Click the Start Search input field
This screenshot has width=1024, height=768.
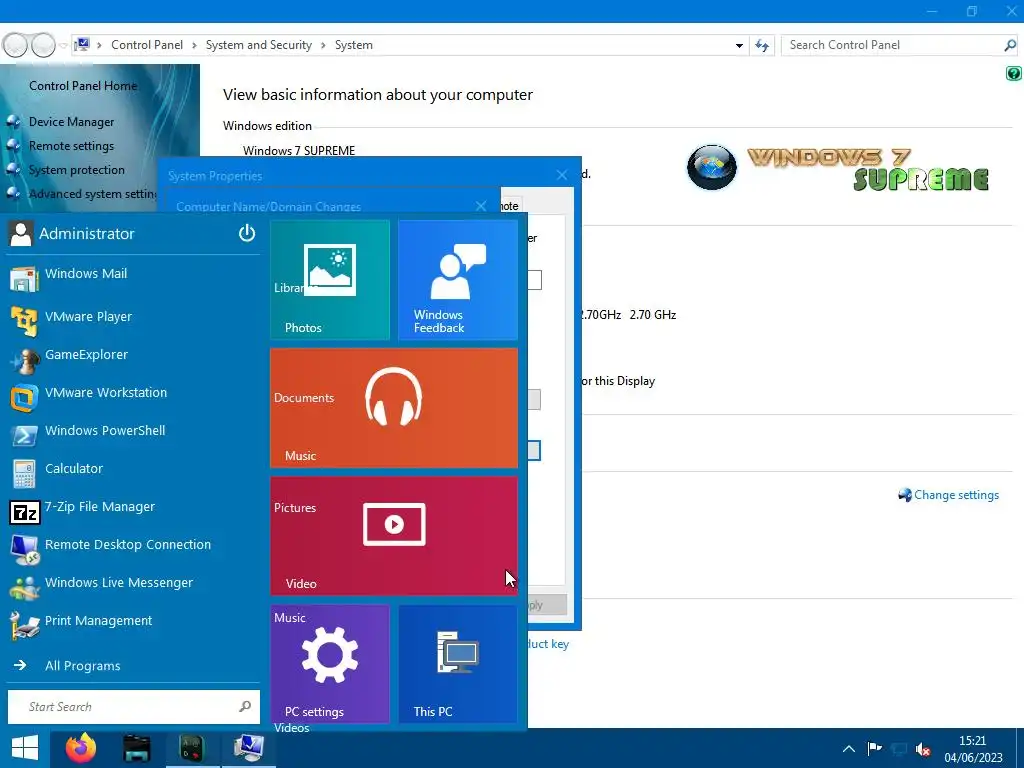[133, 707]
